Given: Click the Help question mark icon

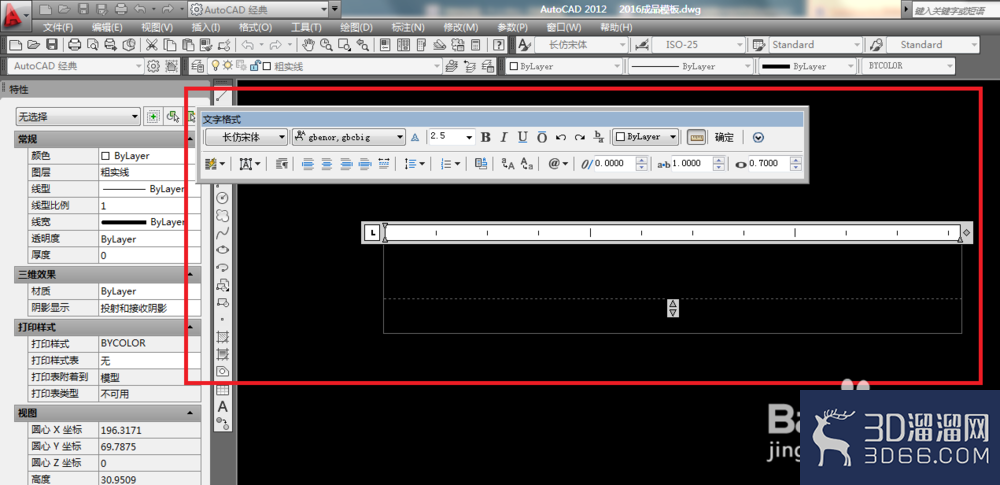Looking at the screenshot, I should pos(499,45).
